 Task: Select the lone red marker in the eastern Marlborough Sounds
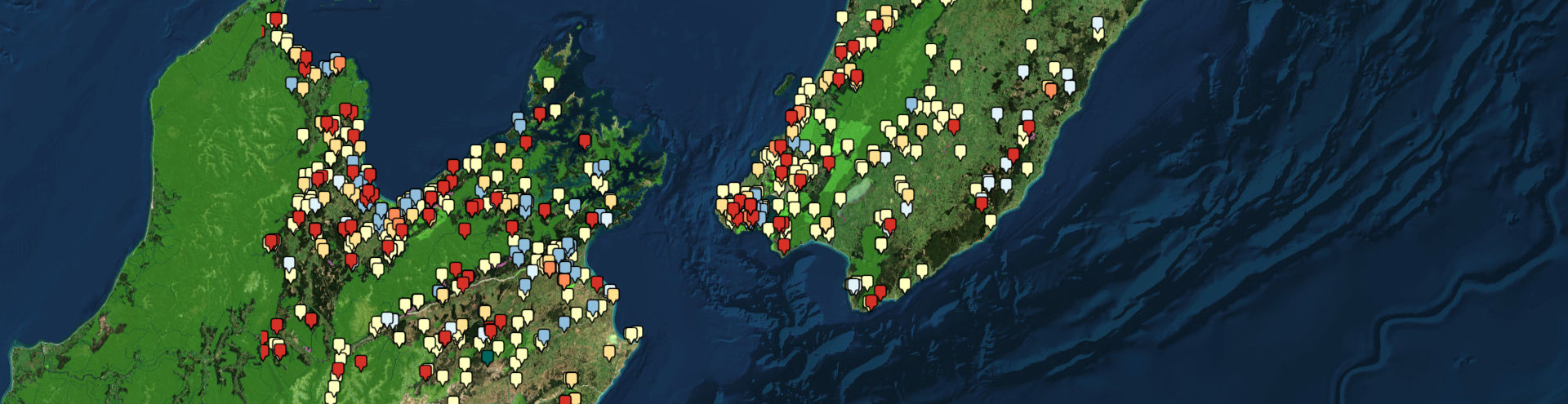(x=585, y=140)
